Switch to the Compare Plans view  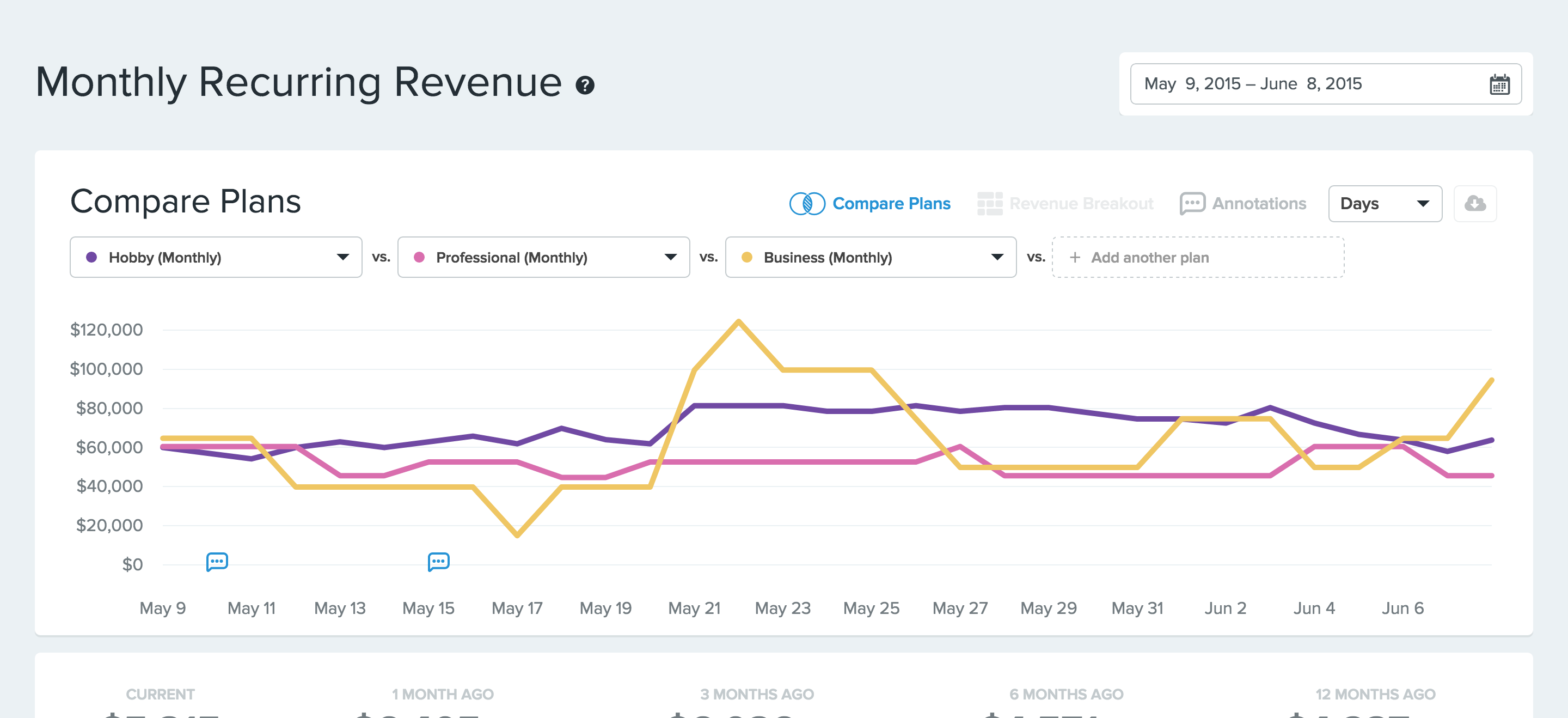[891, 203]
